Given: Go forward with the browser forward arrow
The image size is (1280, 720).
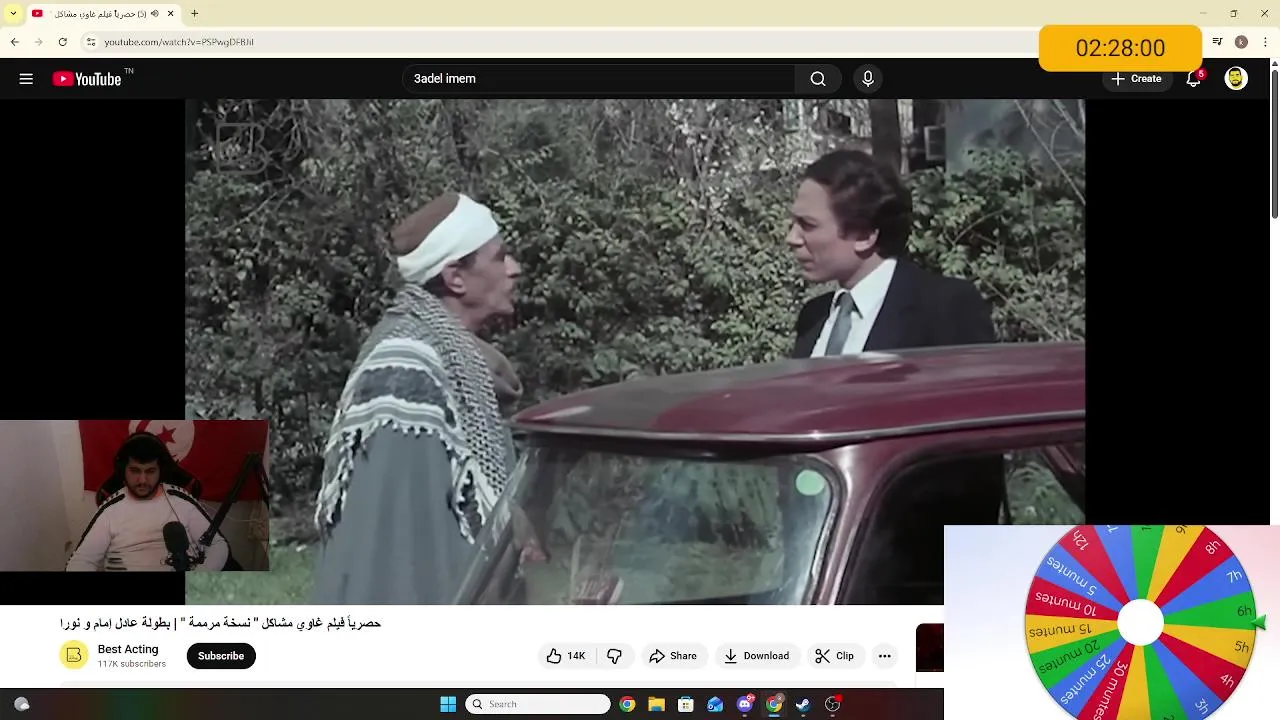Looking at the screenshot, I should coord(38,42).
